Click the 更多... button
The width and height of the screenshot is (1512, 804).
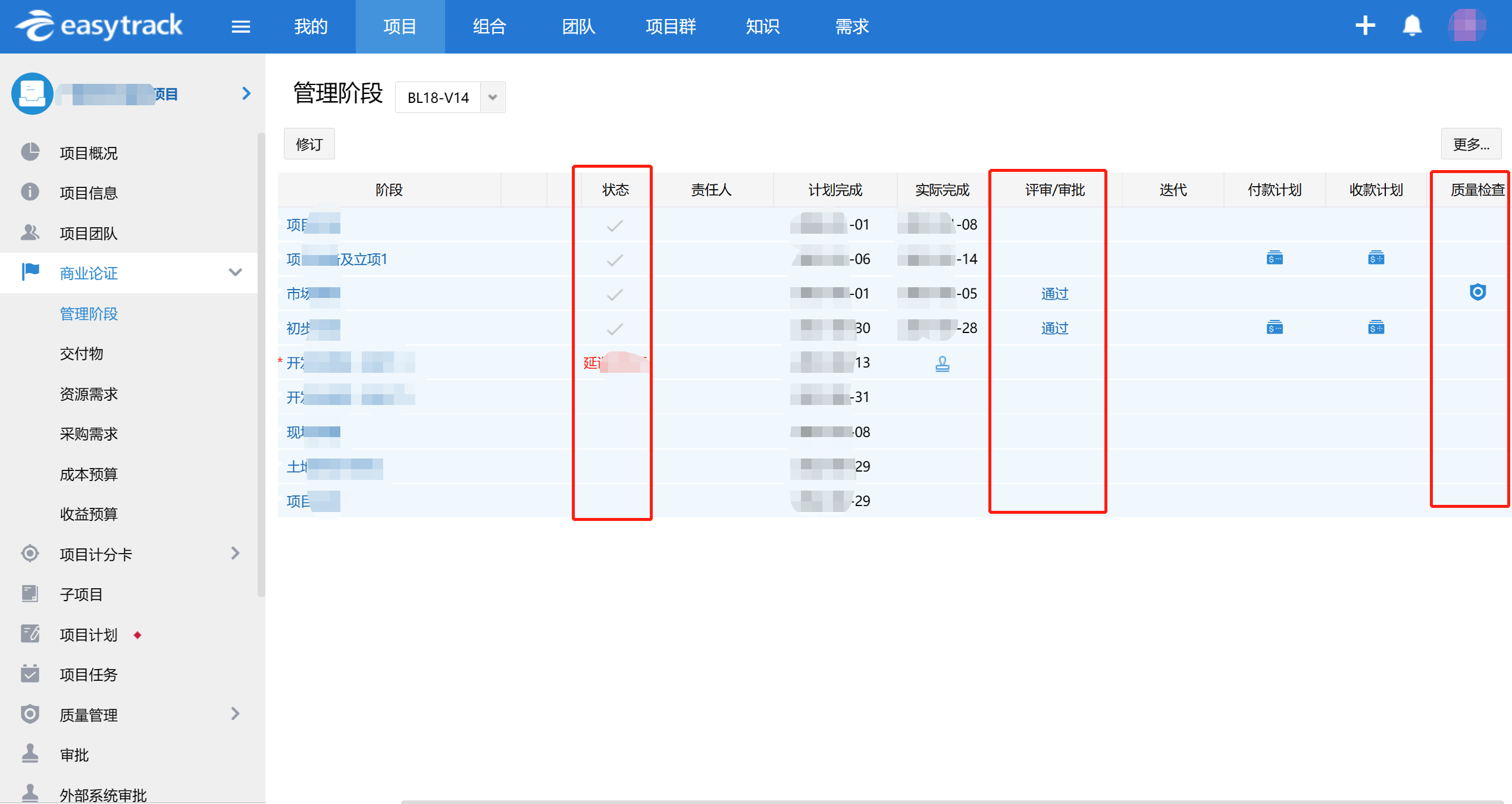[1470, 144]
